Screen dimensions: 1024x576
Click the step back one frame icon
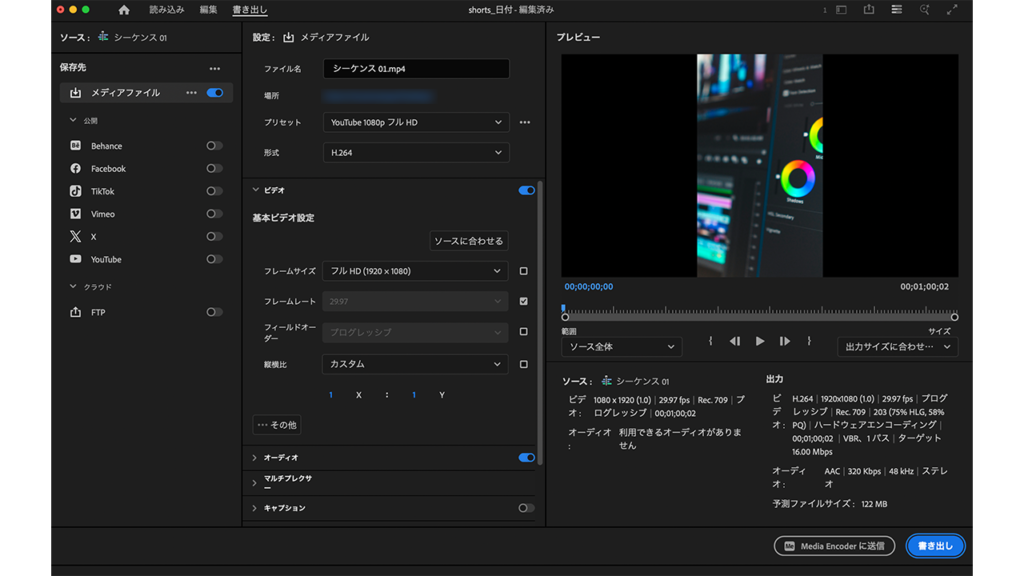point(735,341)
